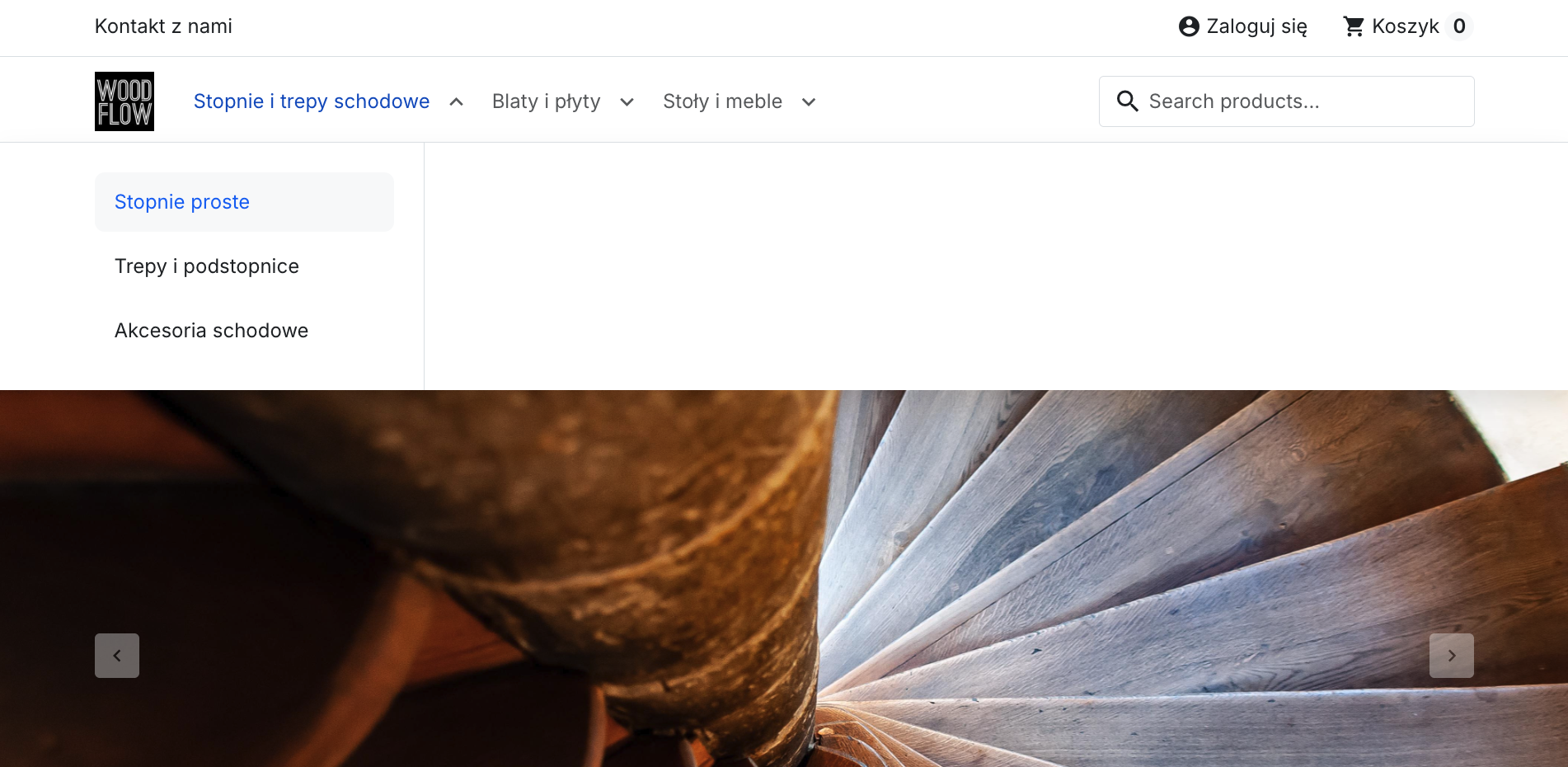Expand the Stoły i meble chevron
The height and width of the screenshot is (767, 1568).
point(809,101)
